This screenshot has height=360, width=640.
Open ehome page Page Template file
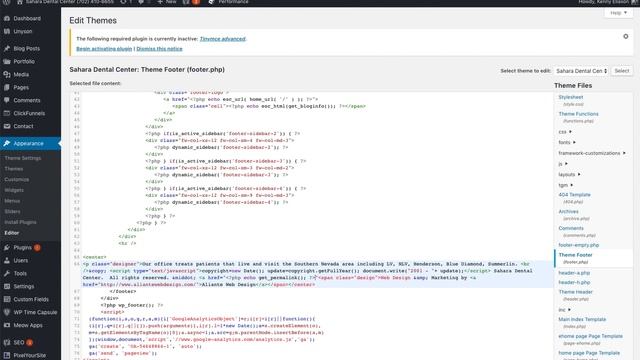(590, 336)
